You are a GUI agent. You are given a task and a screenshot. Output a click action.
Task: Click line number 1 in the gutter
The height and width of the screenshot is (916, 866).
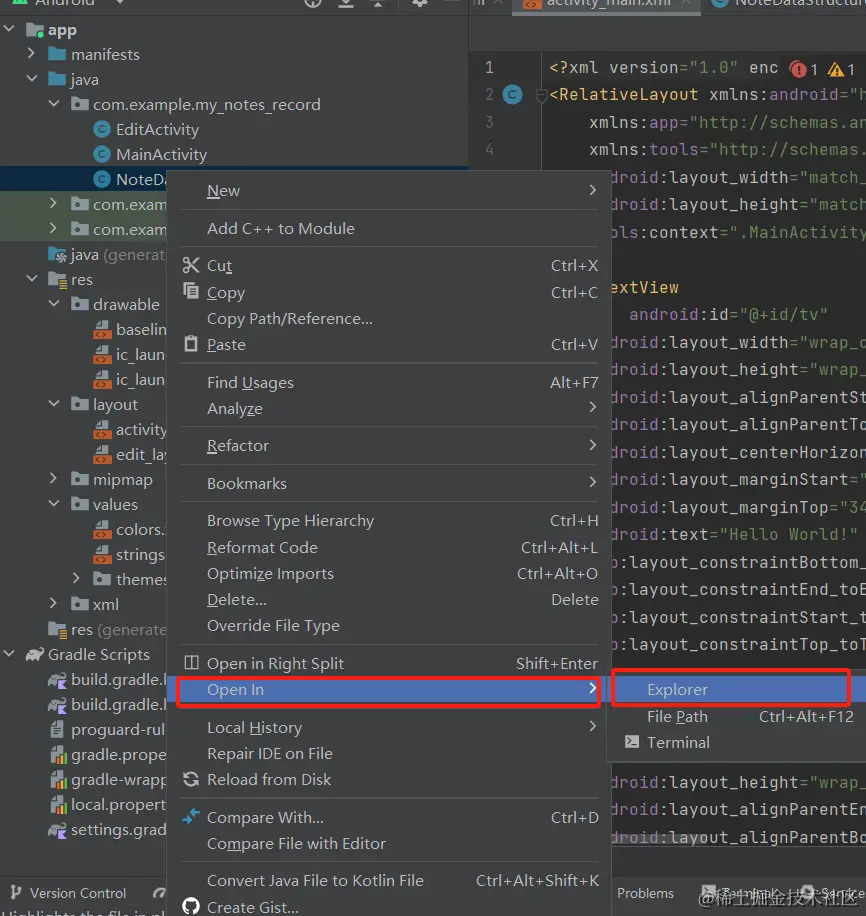489,68
